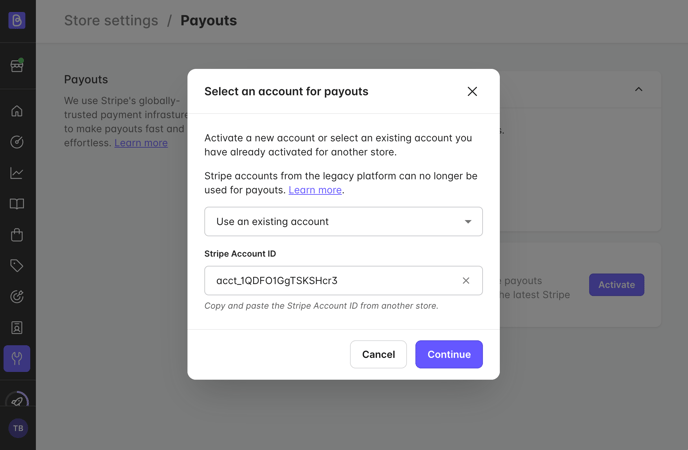This screenshot has height=450, width=688.
Task: Open the target marketing icon
Action: pyautogui.click(x=17, y=296)
